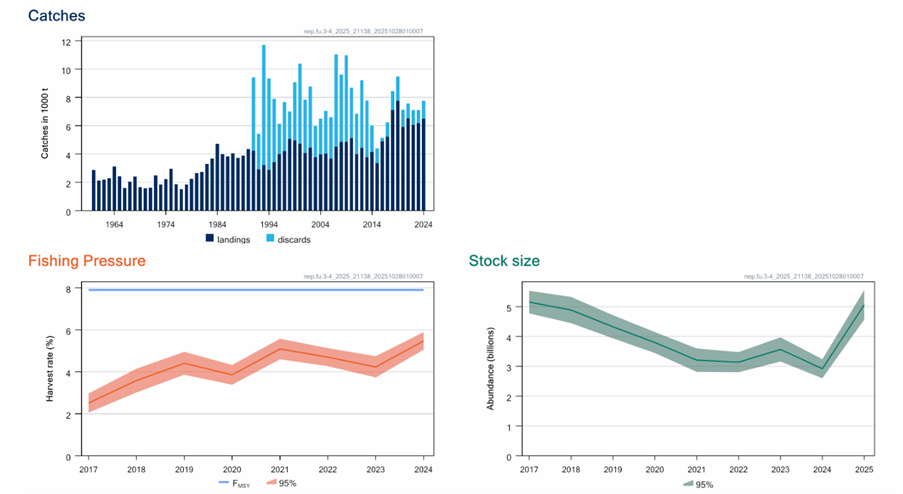Click the 2024 tick on Catches x-axis

[x=423, y=225]
